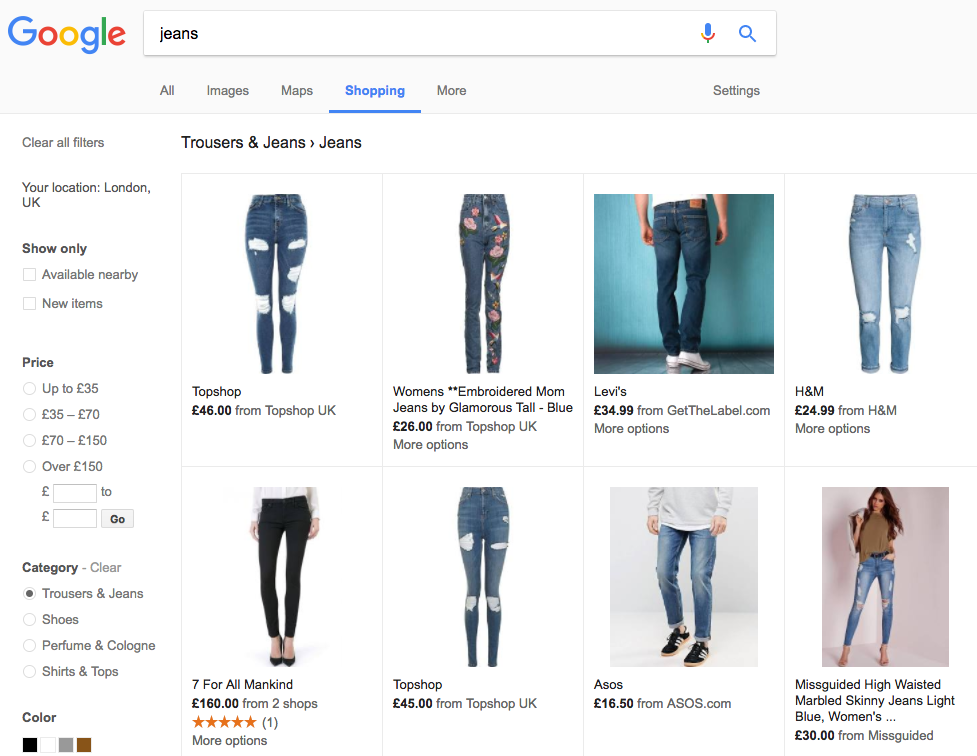
Task: Select price Up to £35
Action: click(29, 388)
